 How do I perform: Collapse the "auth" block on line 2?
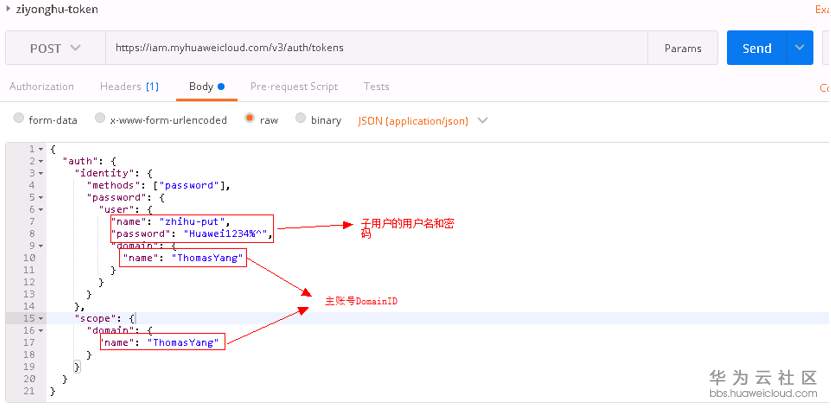(41, 161)
